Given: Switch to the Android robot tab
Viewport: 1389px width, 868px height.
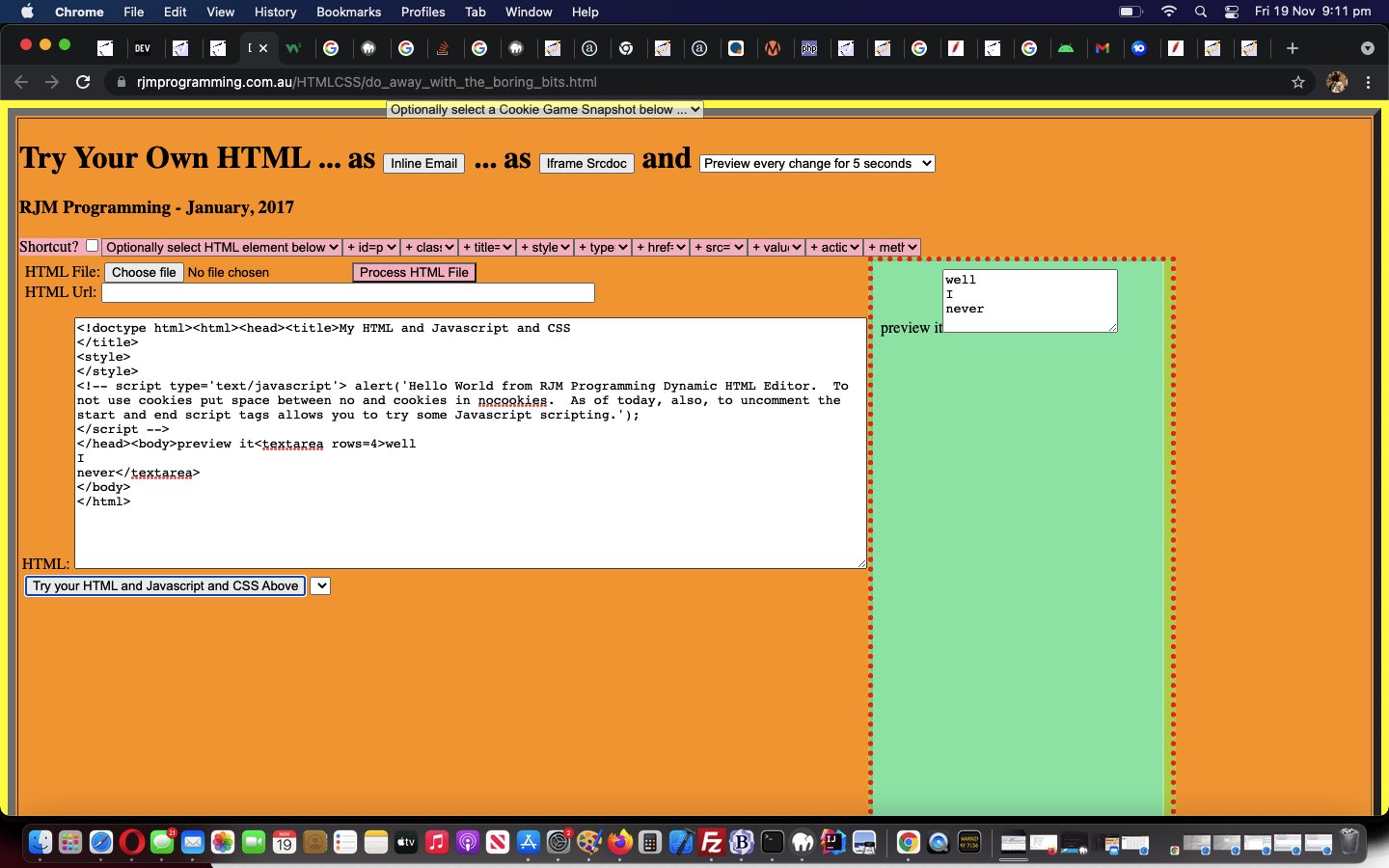Looking at the screenshot, I should click(x=1066, y=48).
